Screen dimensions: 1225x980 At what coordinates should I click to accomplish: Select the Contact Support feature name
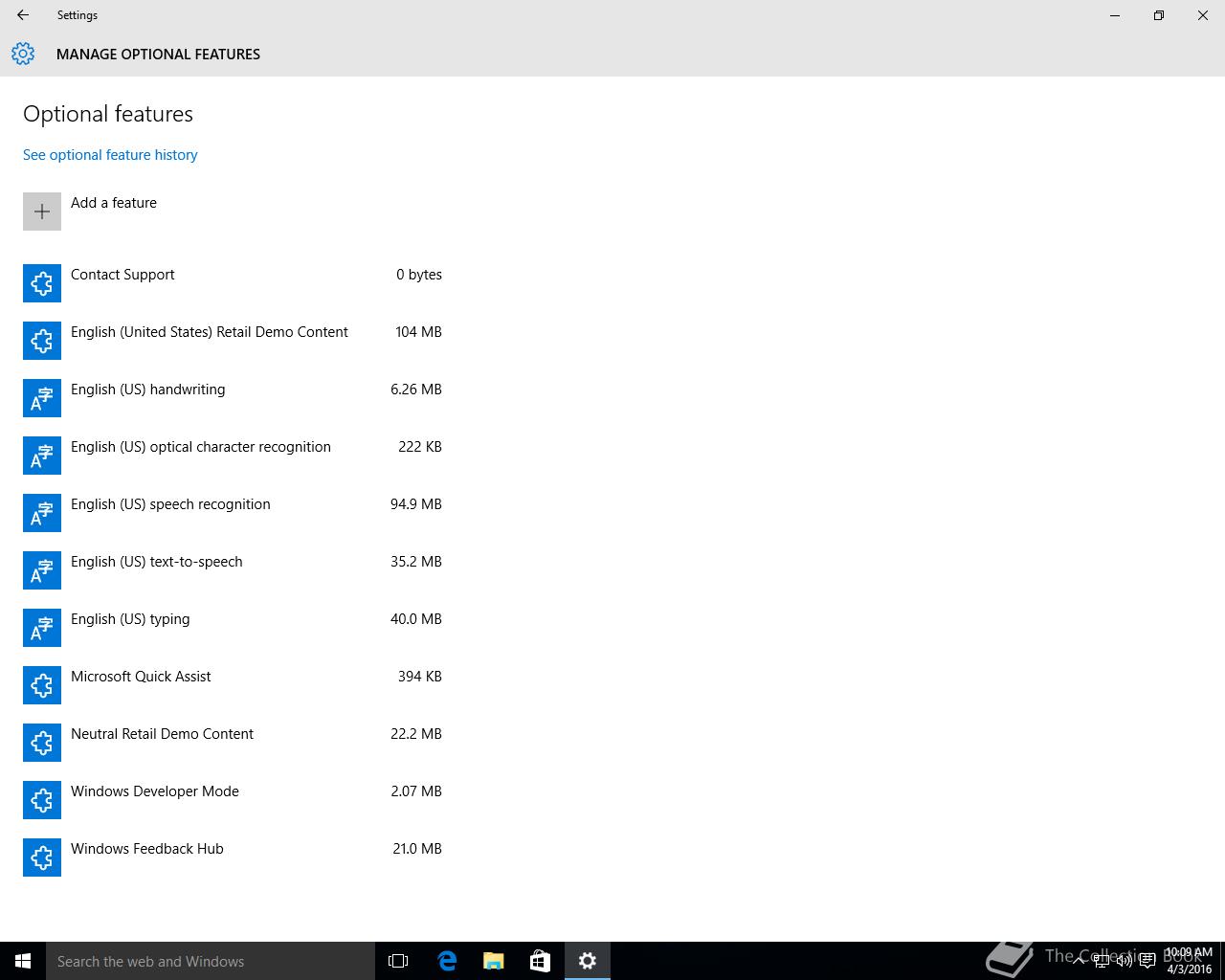[x=122, y=275]
